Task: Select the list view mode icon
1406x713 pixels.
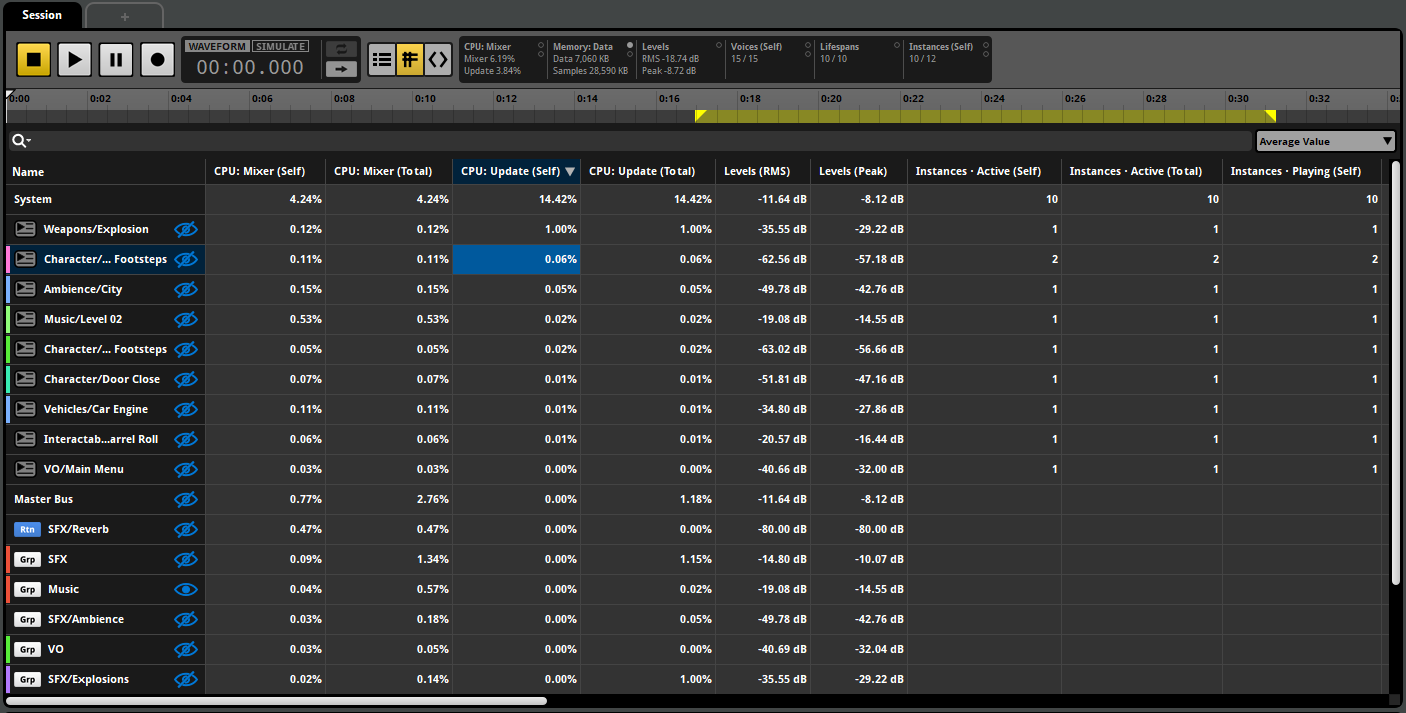Action: pyautogui.click(x=382, y=59)
